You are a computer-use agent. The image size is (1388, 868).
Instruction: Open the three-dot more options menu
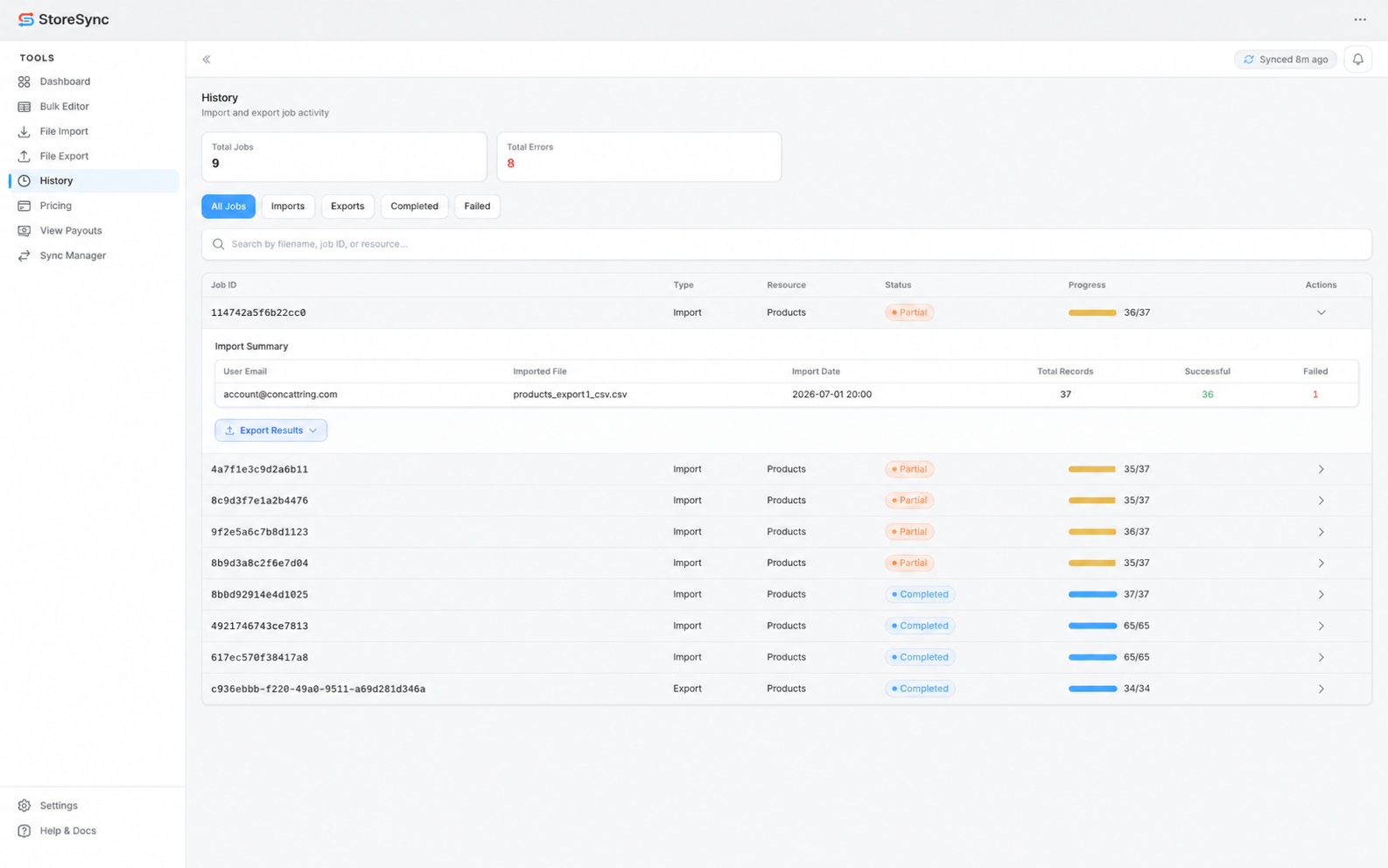point(1360,19)
